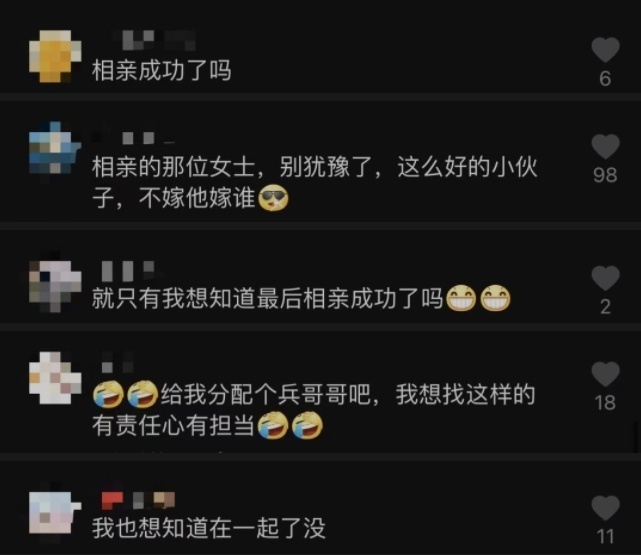This screenshot has width=641, height=555.
Task: Like the comment '我也想知道在一起了没'
Action: [x=605, y=508]
